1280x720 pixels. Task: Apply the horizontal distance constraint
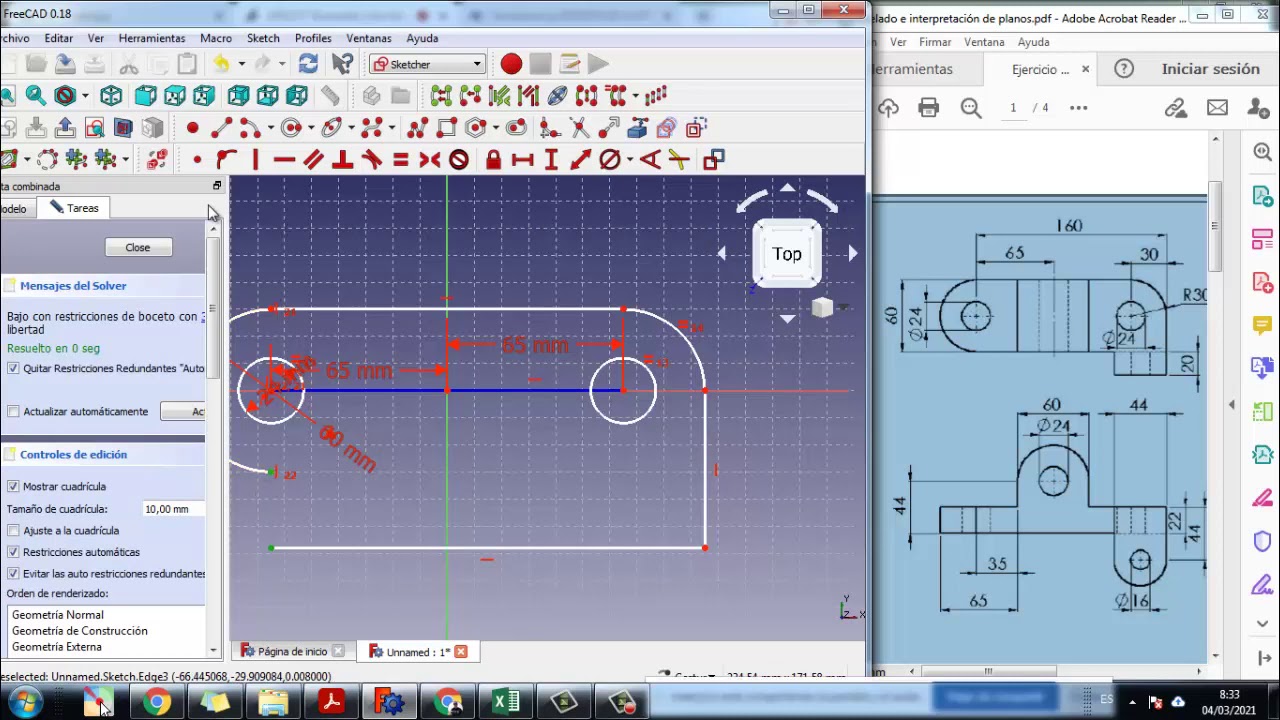[522, 159]
